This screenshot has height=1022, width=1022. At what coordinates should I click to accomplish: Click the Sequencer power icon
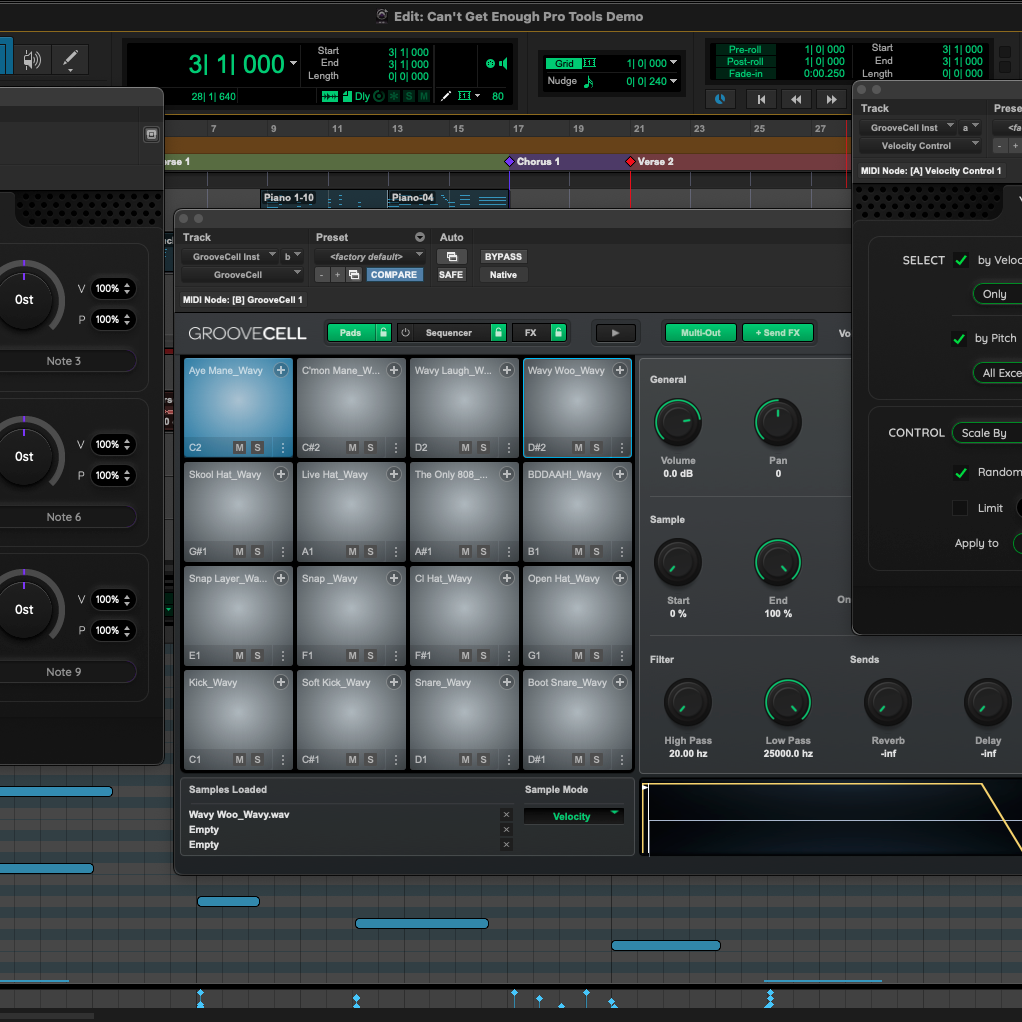coord(406,333)
